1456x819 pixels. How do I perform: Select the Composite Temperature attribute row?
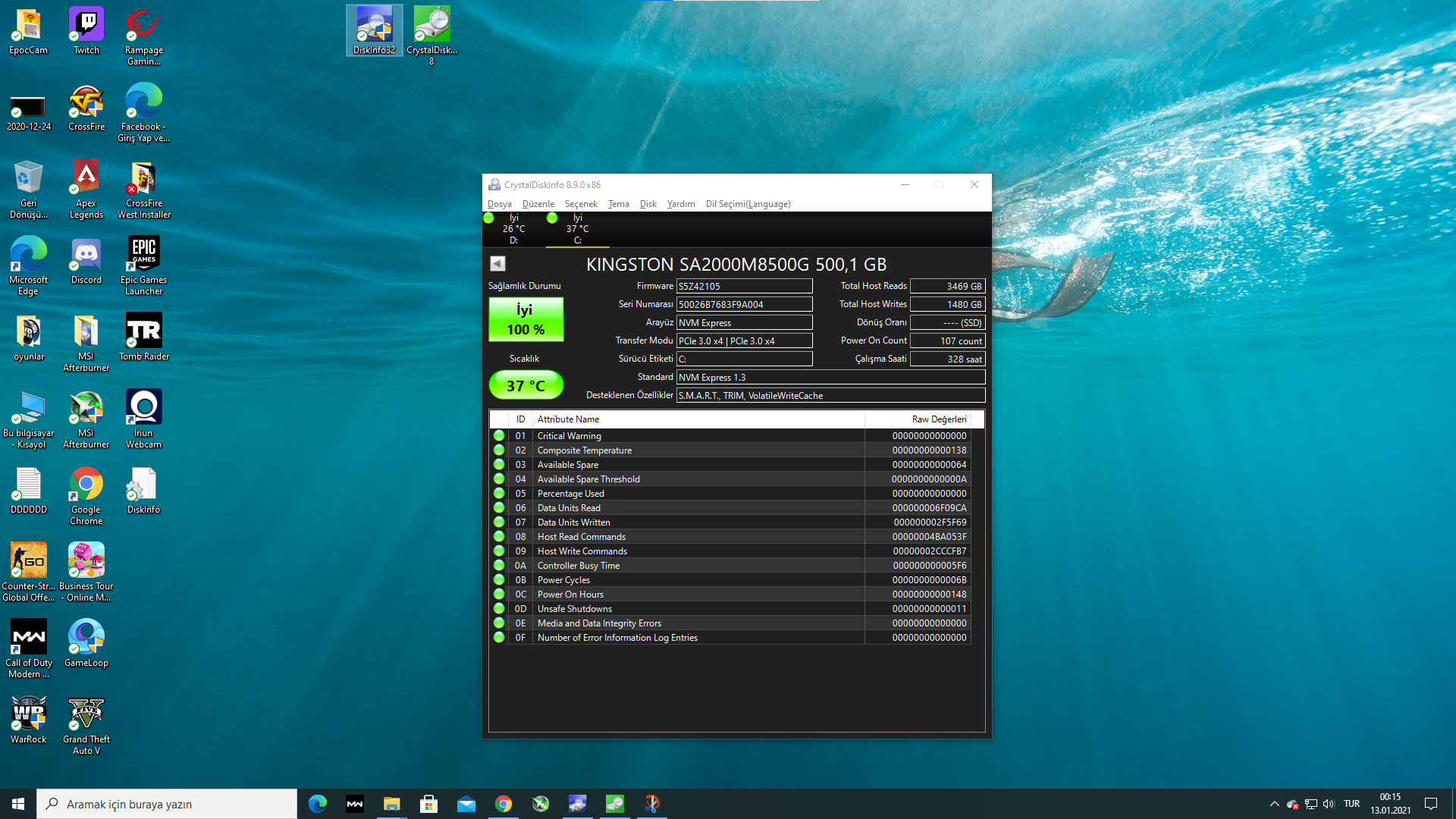click(730, 450)
